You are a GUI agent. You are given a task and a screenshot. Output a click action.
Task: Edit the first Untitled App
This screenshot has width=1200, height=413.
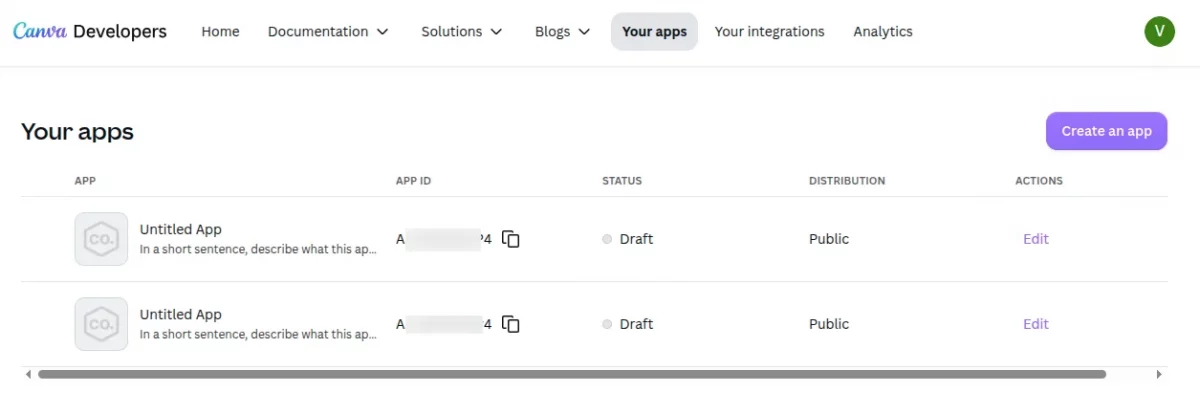(x=1036, y=239)
